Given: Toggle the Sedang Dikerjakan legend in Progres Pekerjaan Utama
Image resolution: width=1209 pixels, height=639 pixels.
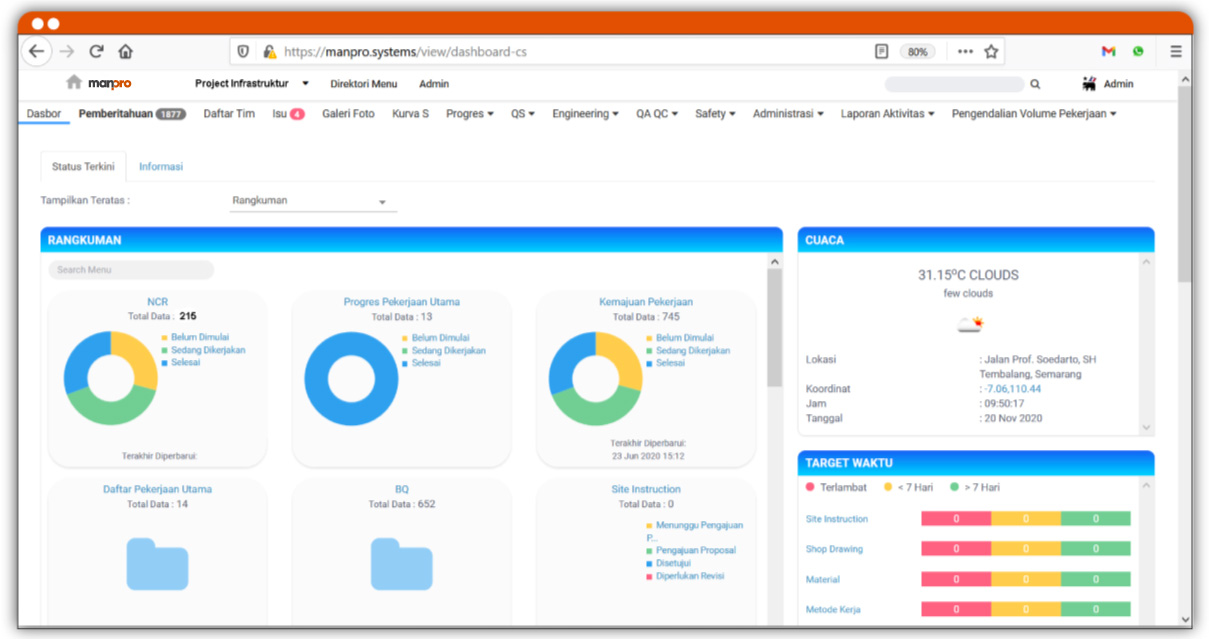Looking at the screenshot, I should point(448,351).
